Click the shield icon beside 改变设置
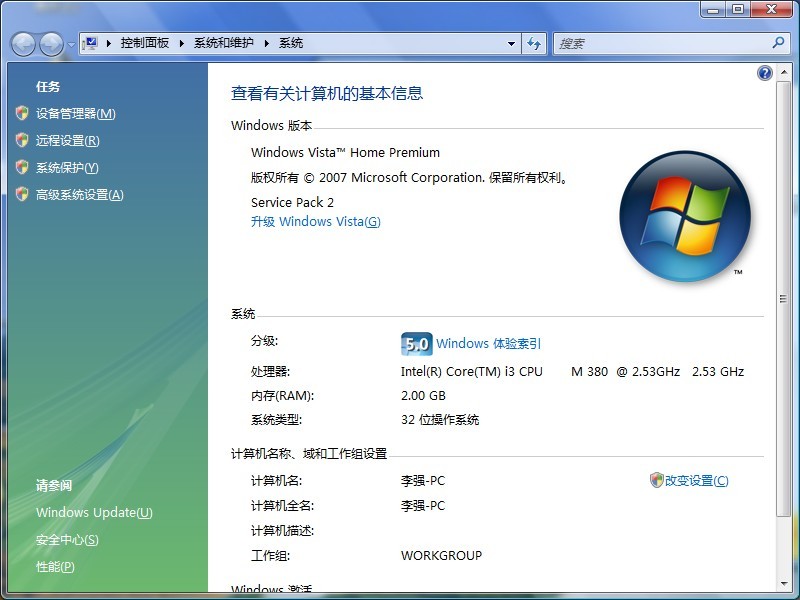The width and height of the screenshot is (800, 600). point(656,480)
